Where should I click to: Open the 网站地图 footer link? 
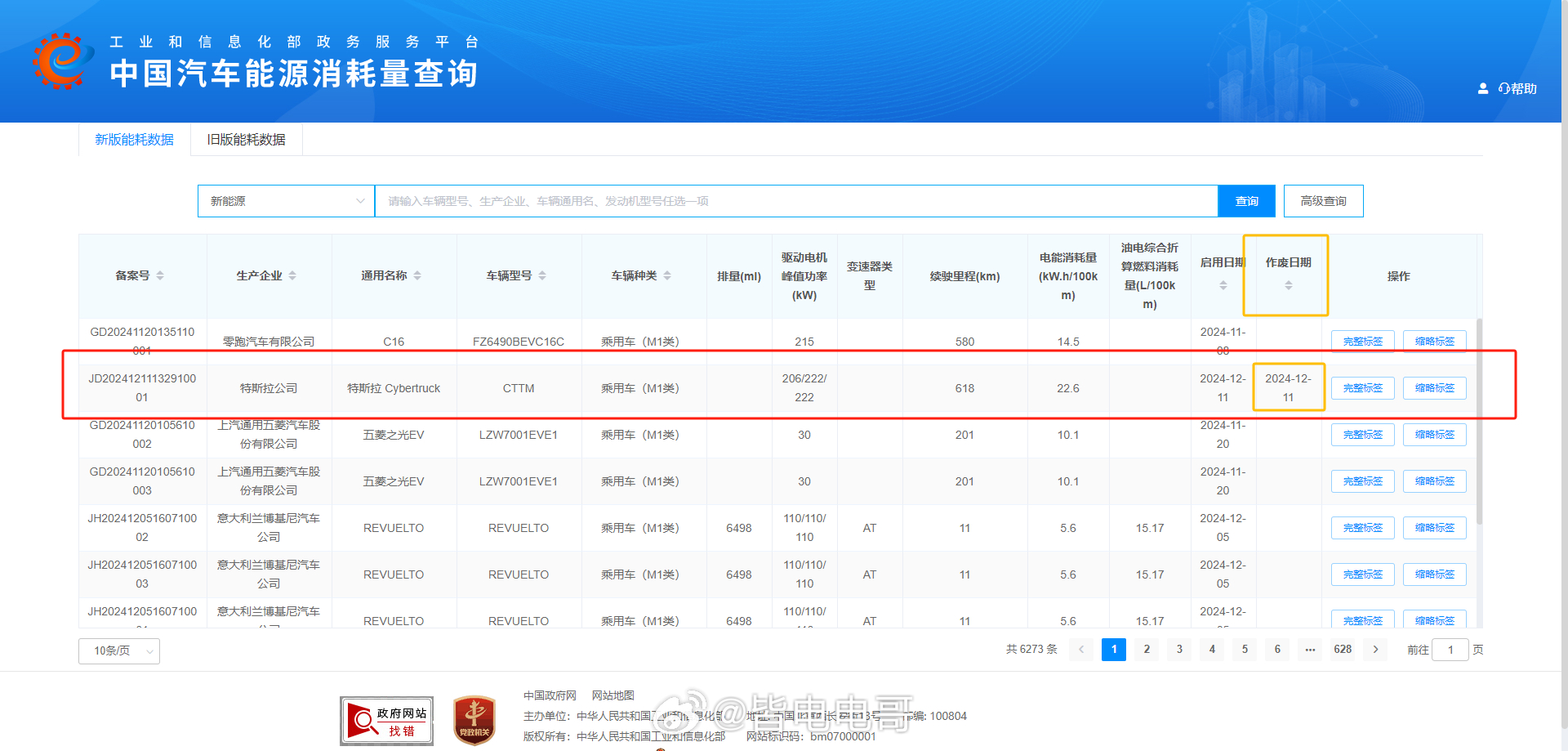[612, 695]
